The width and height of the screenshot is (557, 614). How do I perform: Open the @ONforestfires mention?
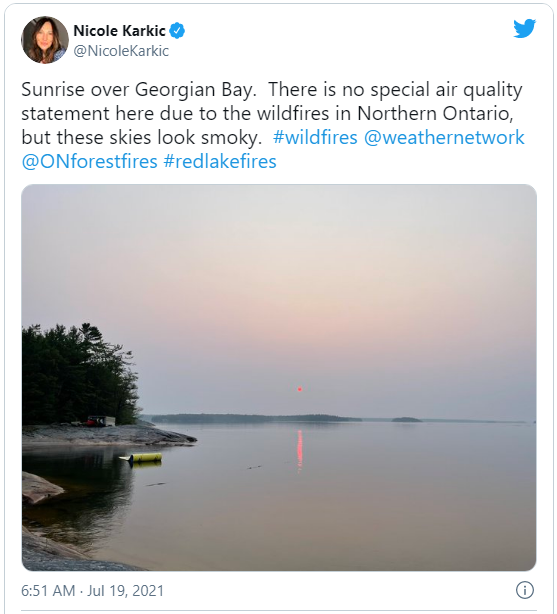point(89,161)
